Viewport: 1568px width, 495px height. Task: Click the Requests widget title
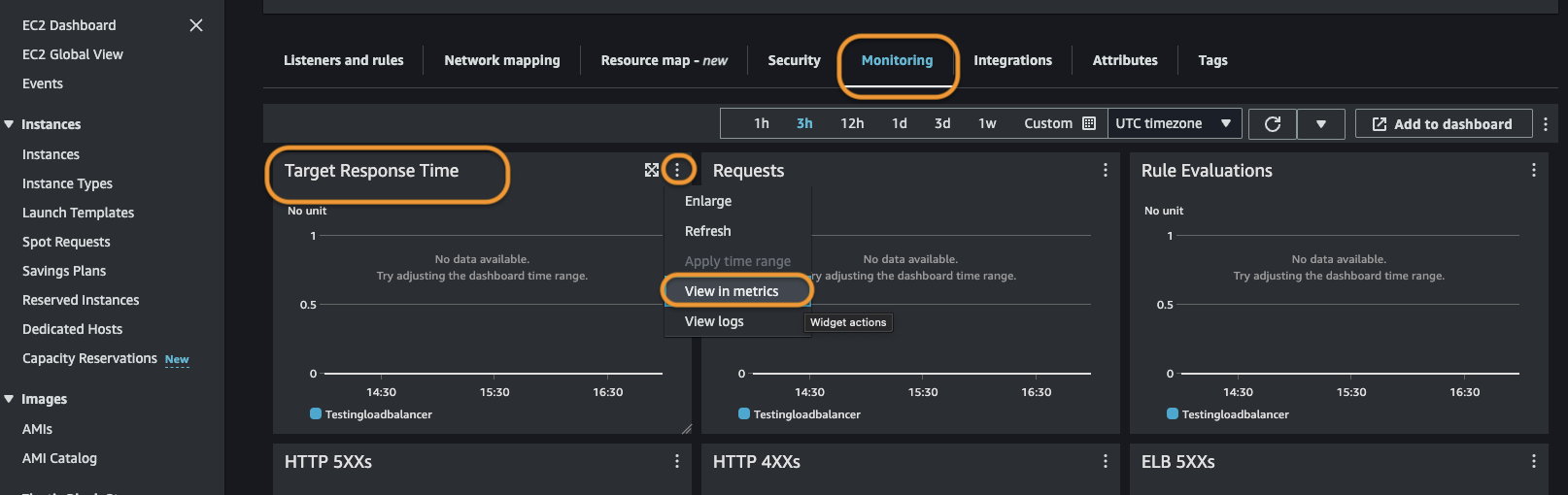(748, 171)
